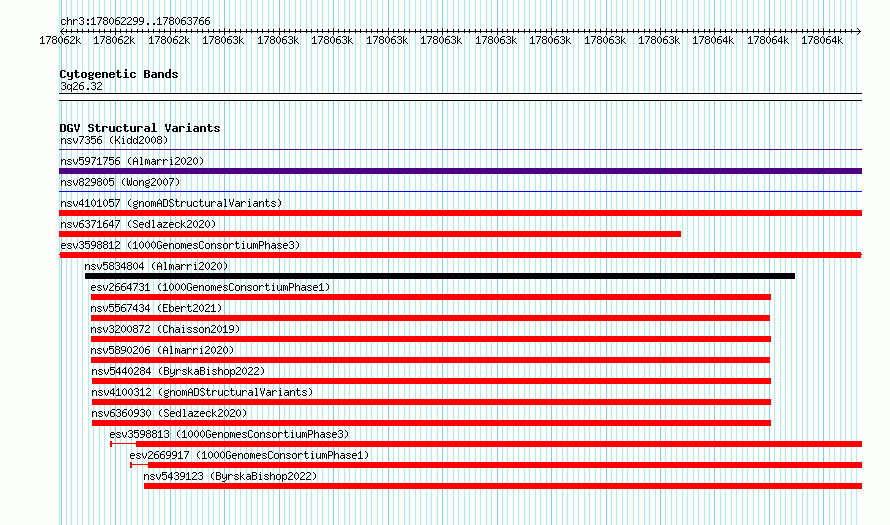Image resolution: width=890 pixels, height=525 pixels.
Task: Open the nsv829805 (Wong2007) variant label
Action: pyautogui.click(x=120, y=182)
